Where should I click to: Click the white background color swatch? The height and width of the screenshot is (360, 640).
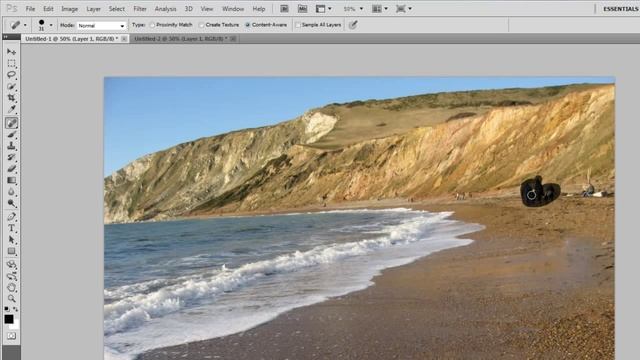pyautogui.click(x=15, y=325)
